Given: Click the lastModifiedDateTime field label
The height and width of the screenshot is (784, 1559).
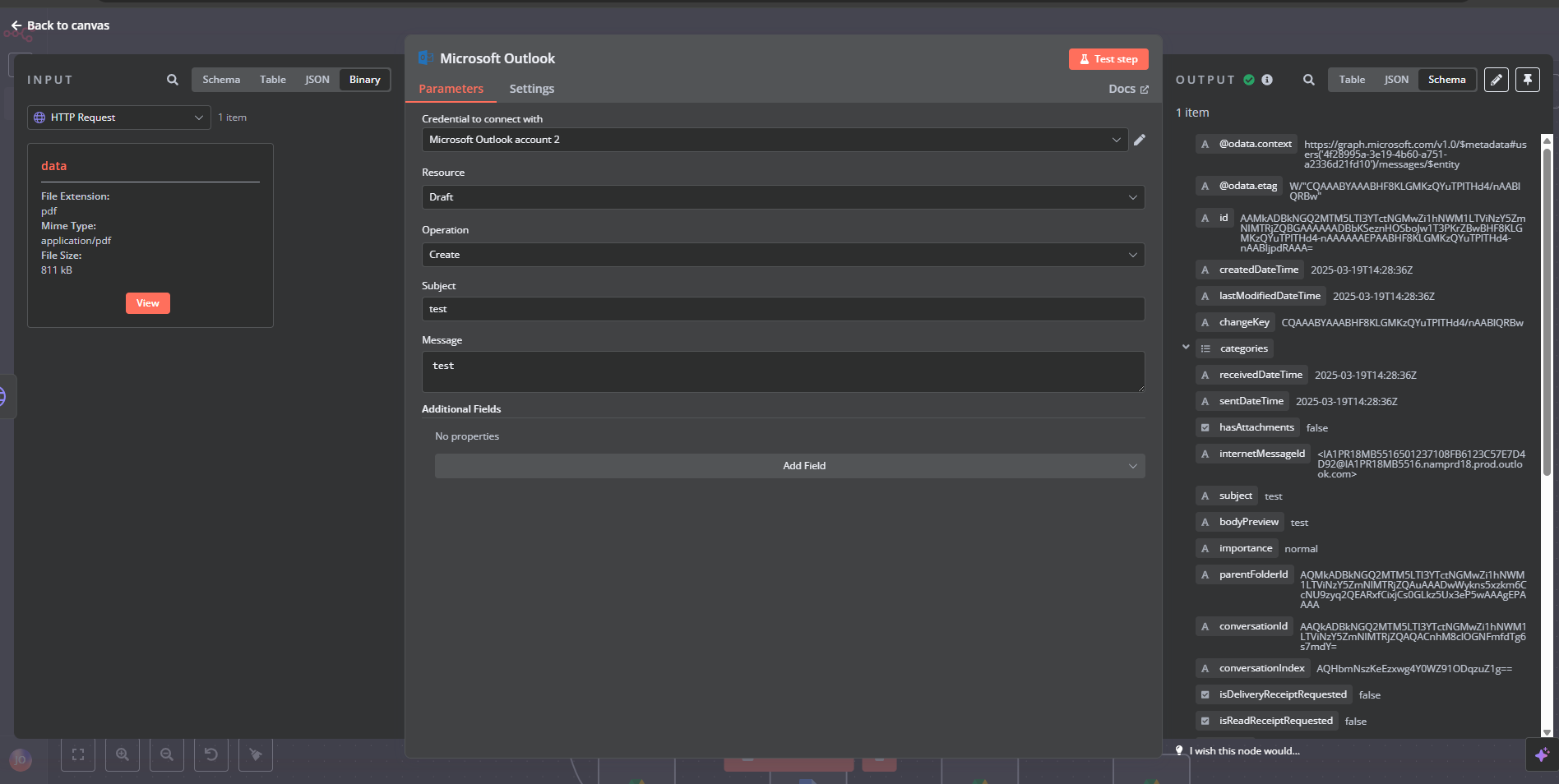Looking at the screenshot, I should coord(1270,296).
